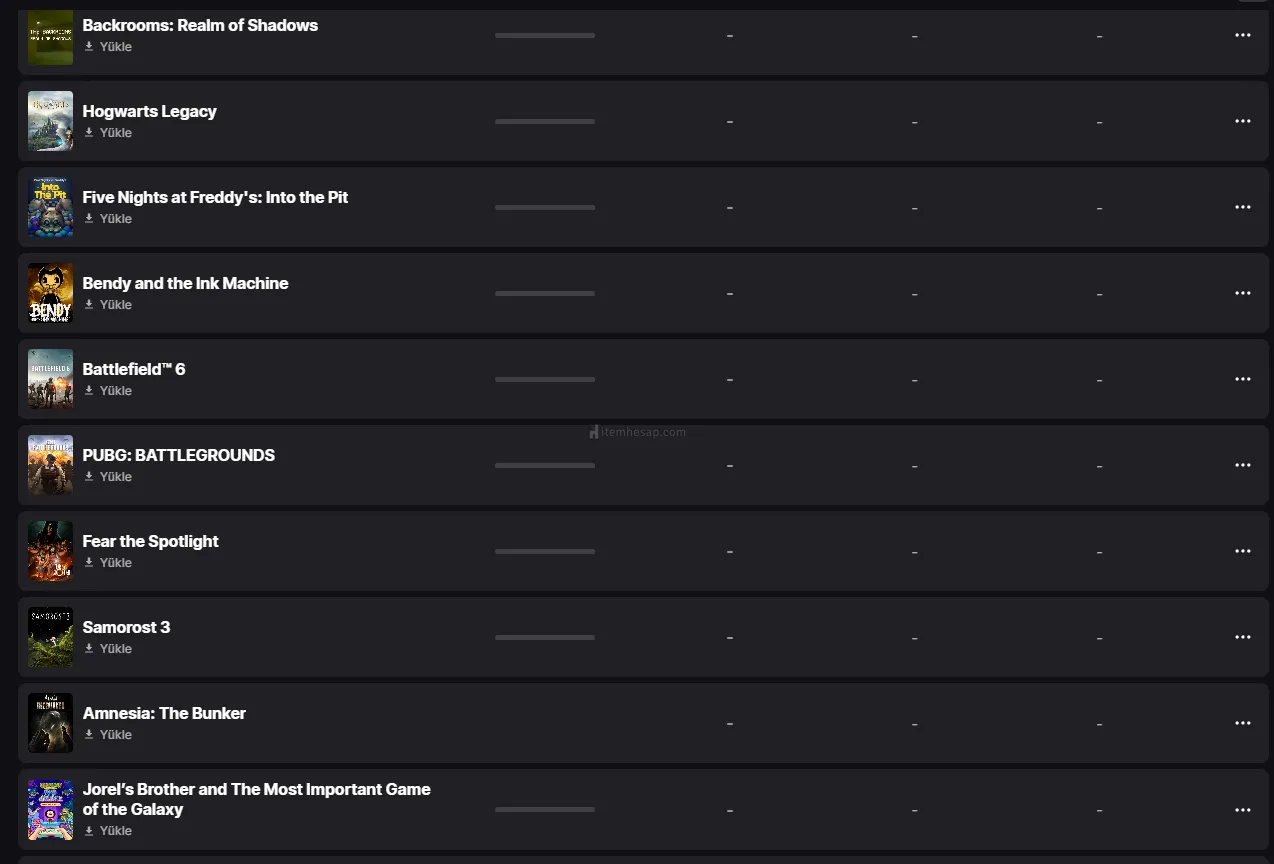
Task: Select Battlefield 6 cover thumbnail
Action: point(50,379)
